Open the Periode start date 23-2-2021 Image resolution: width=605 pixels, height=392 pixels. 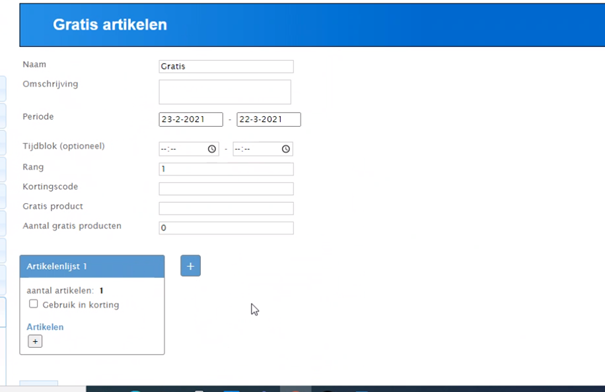click(x=191, y=119)
